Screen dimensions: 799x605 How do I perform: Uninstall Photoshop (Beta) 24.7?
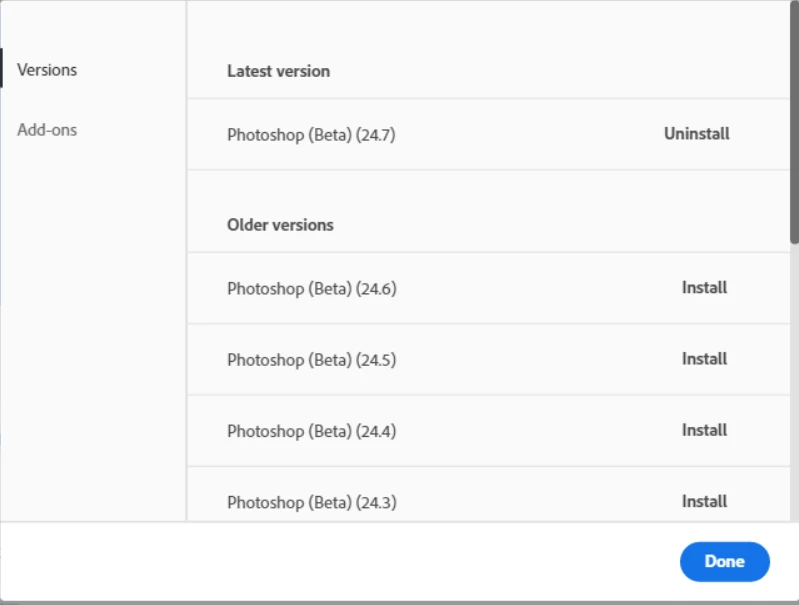tap(697, 134)
